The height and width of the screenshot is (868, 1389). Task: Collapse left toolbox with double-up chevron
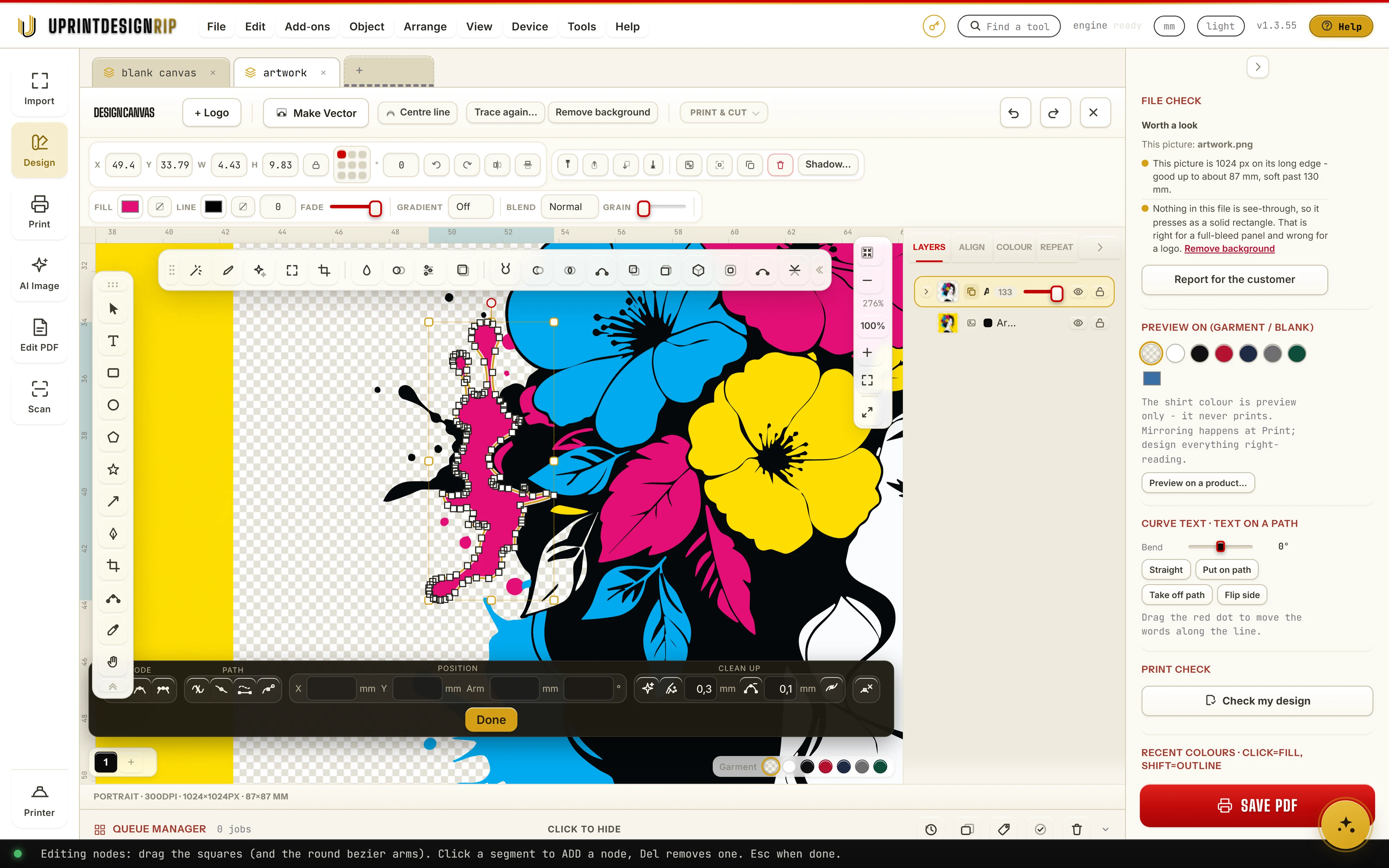[113, 687]
